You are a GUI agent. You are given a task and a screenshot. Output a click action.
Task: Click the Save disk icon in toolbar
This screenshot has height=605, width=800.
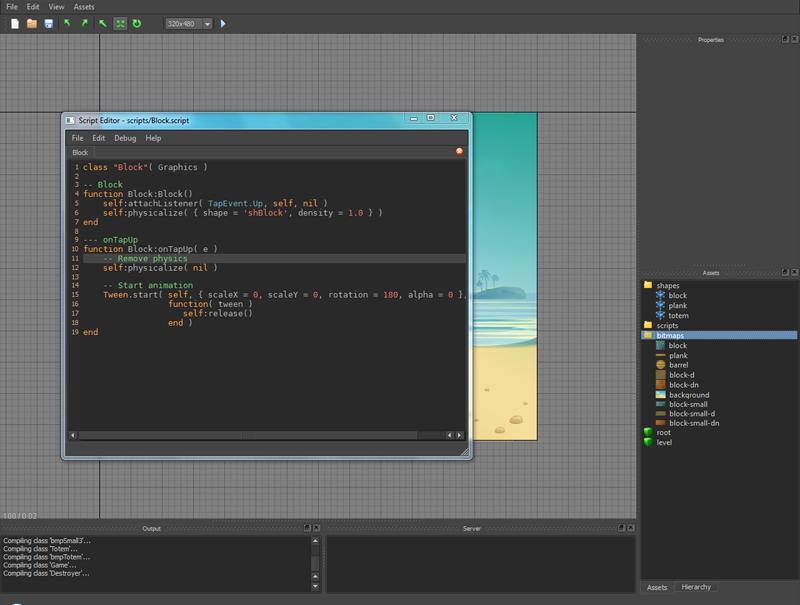click(48, 23)
